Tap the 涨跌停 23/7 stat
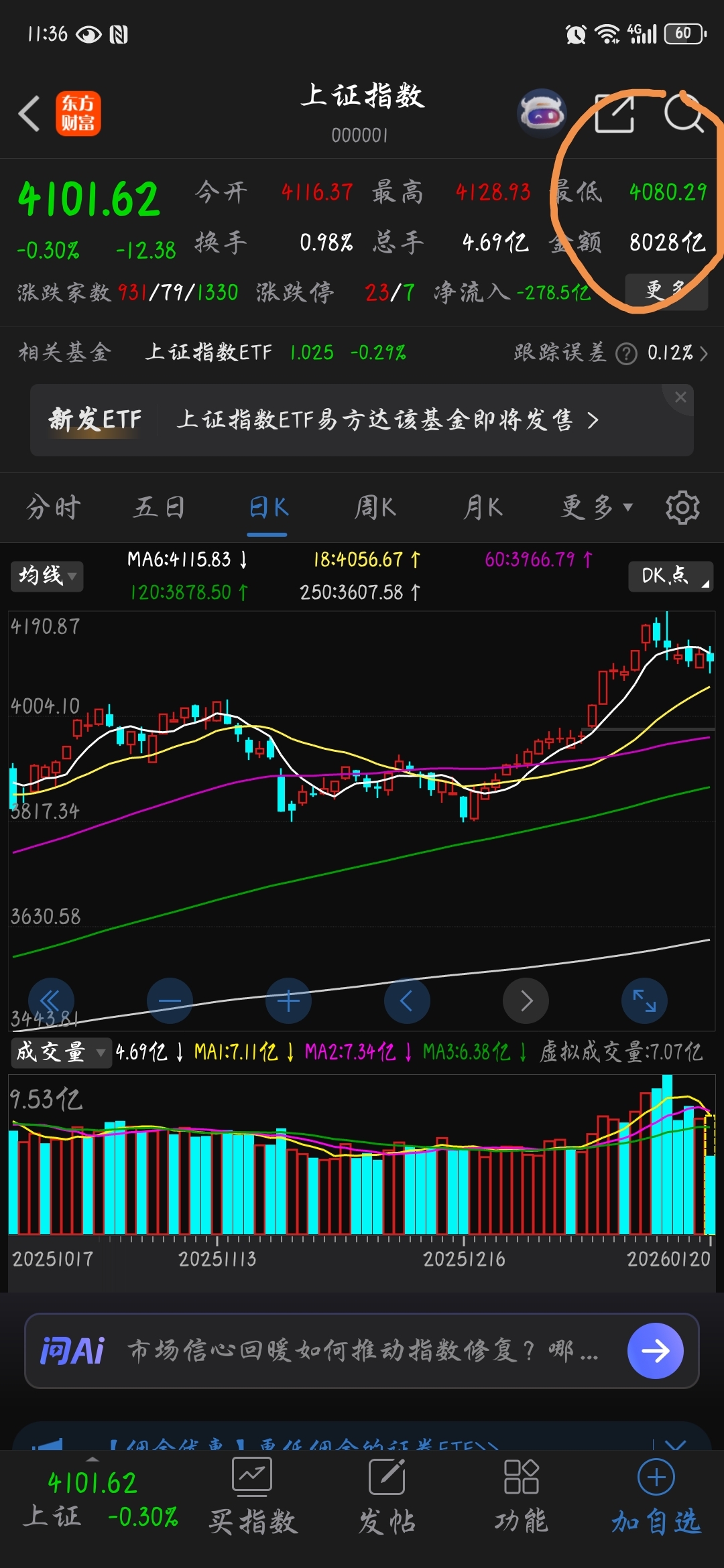 tap(336, 292)
